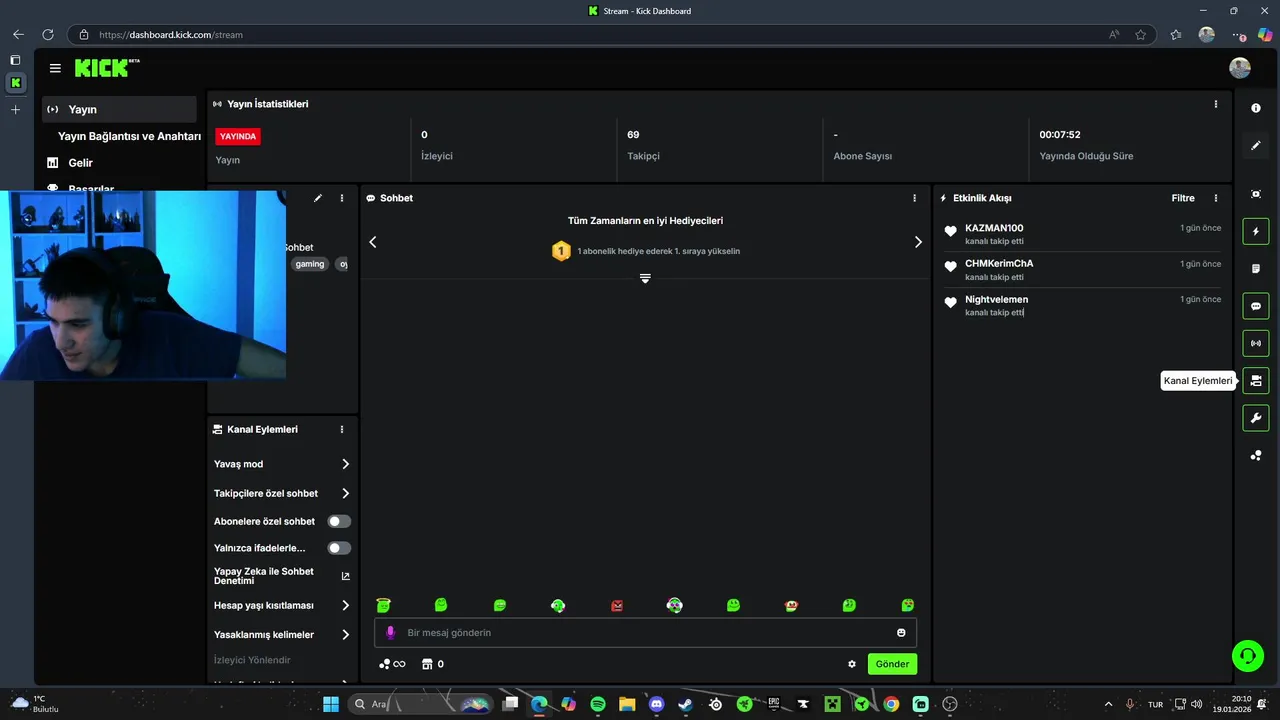Open Spotify from the taskbar
Viewport: 1280px width, 720px height.
tap(598, 704)
